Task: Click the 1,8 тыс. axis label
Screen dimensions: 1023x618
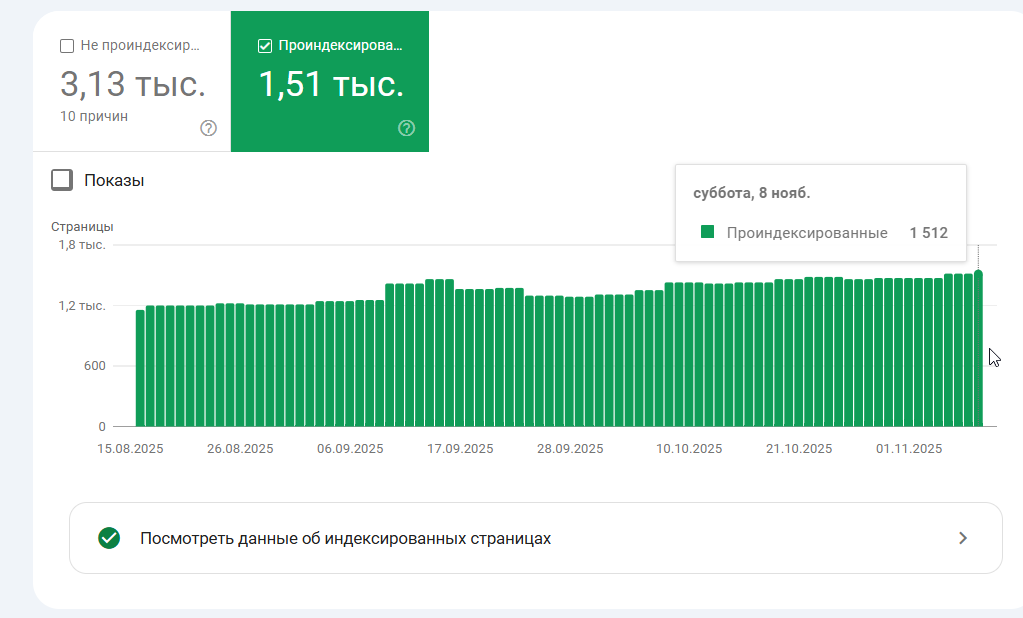Action: tap(82, 245)
